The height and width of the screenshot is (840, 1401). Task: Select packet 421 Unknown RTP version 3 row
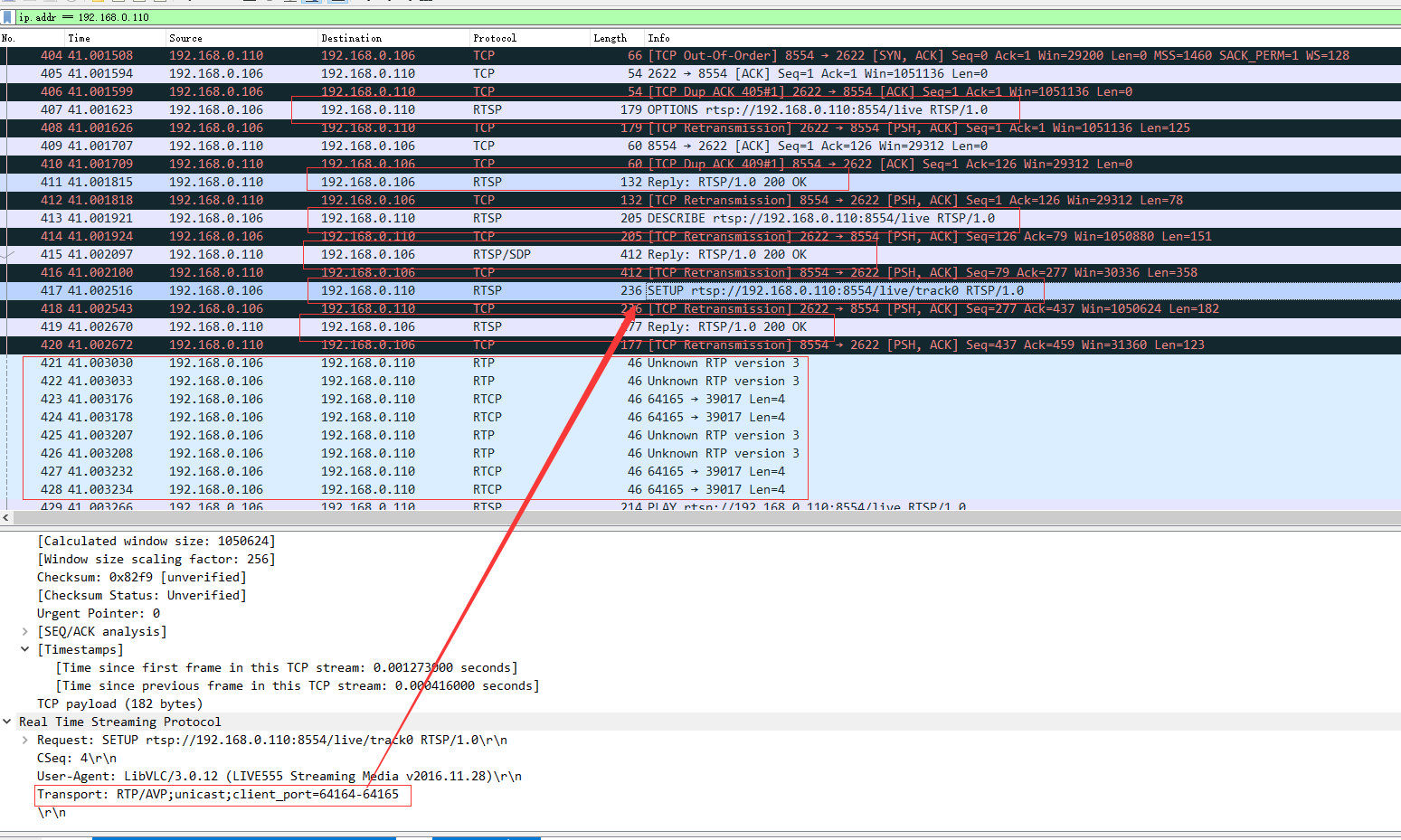700,363
